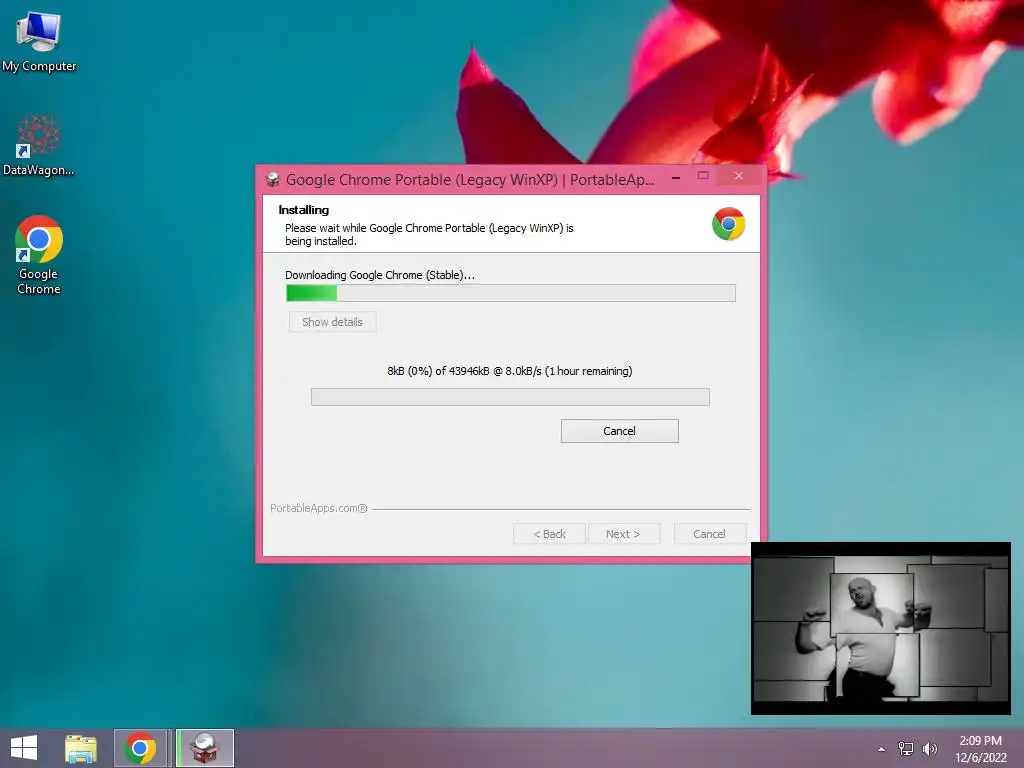Open the volume tray icon
Image resolution: width=1024 pixels, height=768 pixels.
click(930, 748)
